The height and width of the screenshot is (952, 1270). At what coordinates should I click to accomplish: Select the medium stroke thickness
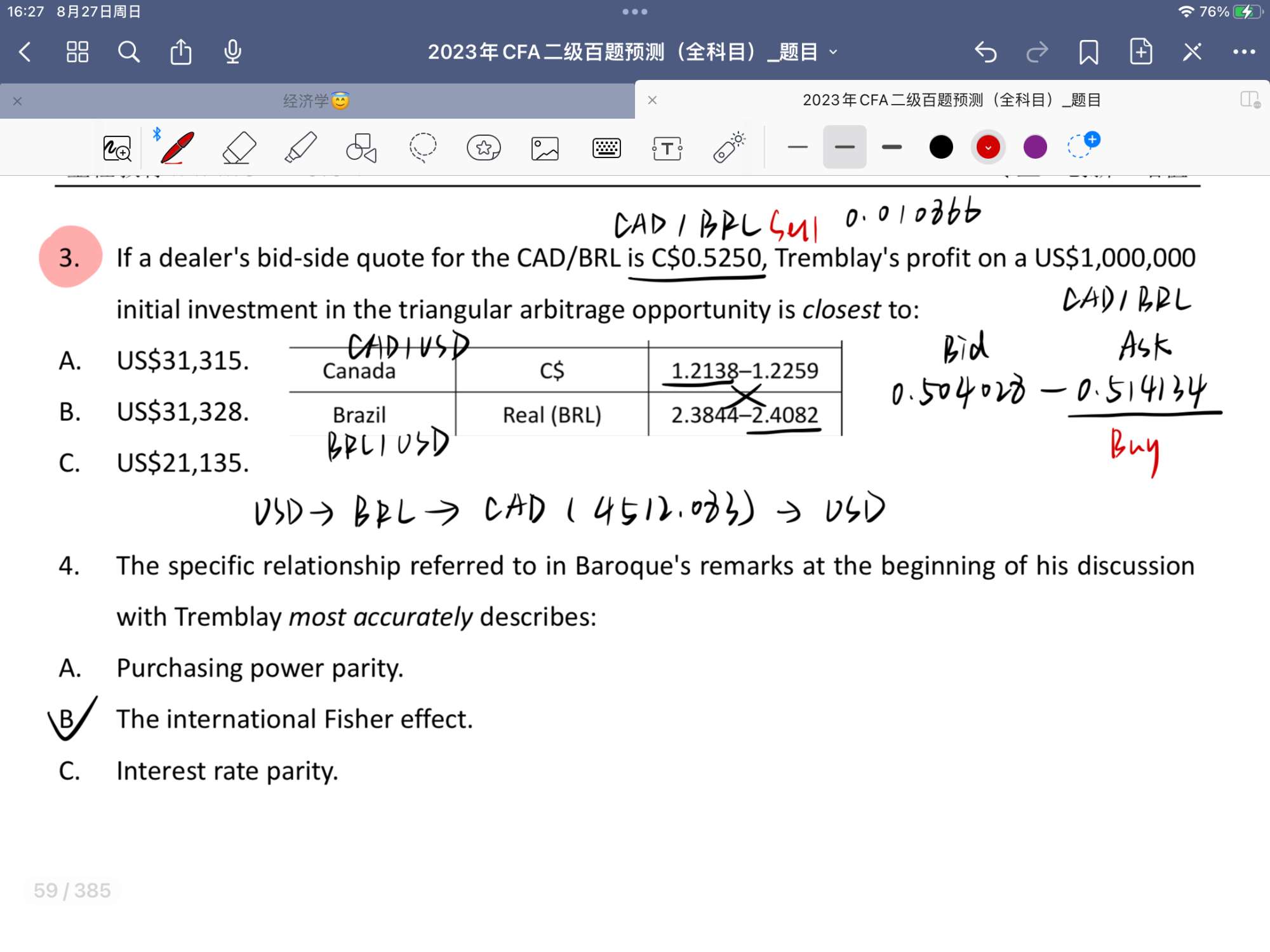(x=844, y=147)
